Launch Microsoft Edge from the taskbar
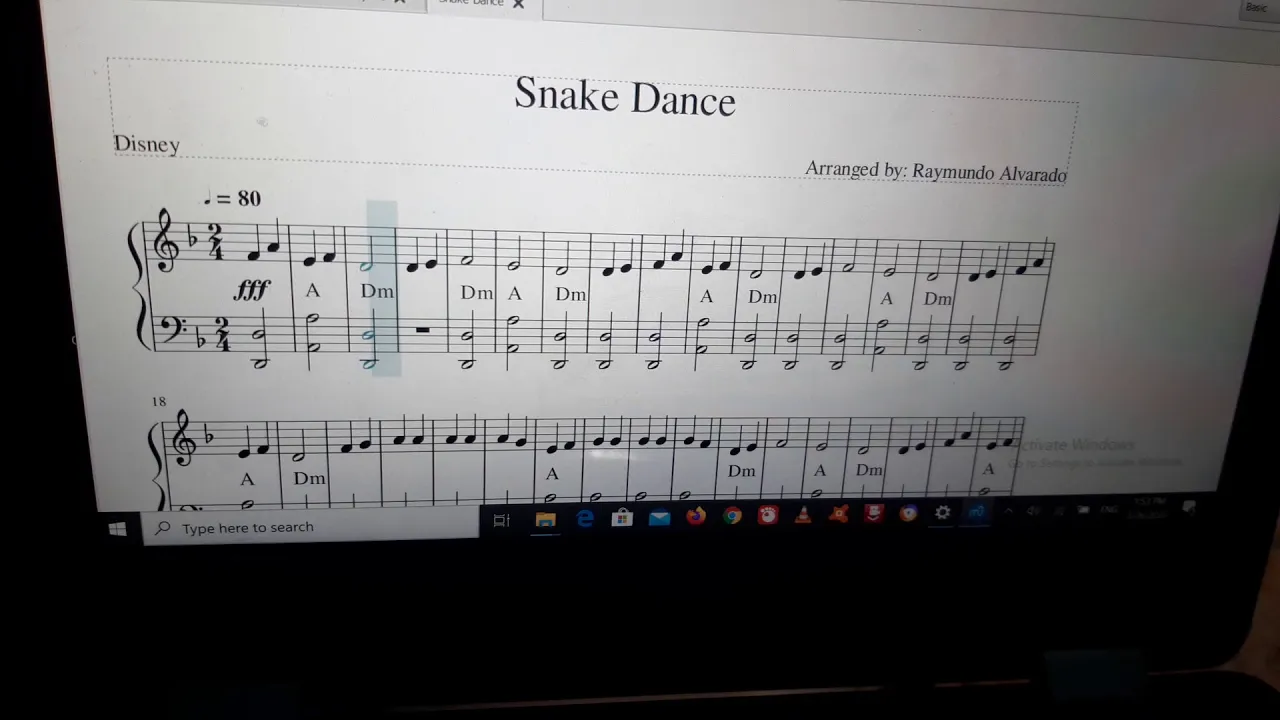The height and width of the screenshot is (720, 1280). [584, 518]
